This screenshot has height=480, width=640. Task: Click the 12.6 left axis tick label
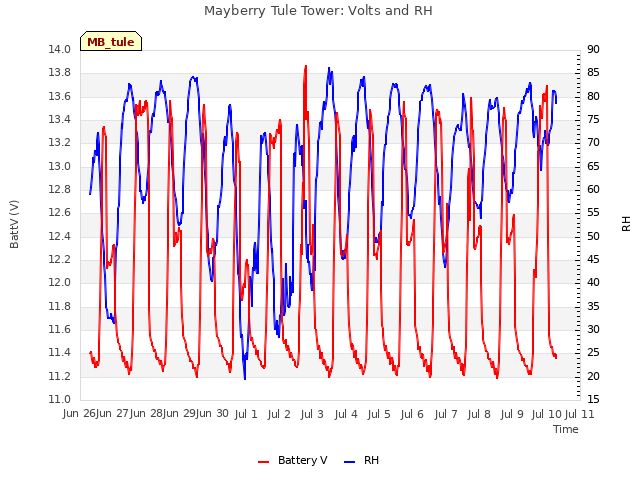tap(60, 213)
